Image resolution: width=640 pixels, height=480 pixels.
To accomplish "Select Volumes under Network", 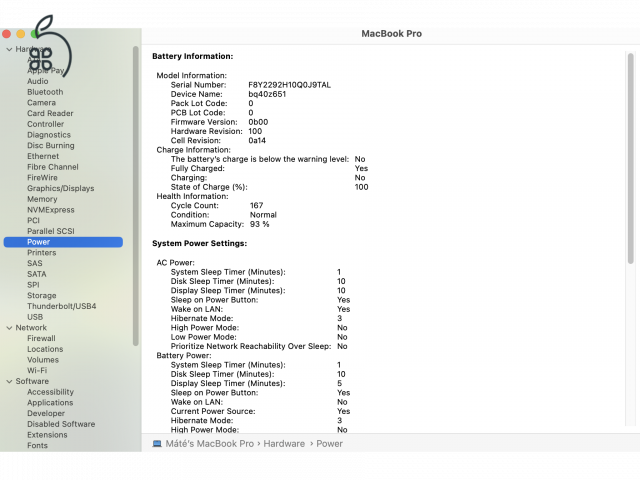I will [x=43, y=360].
